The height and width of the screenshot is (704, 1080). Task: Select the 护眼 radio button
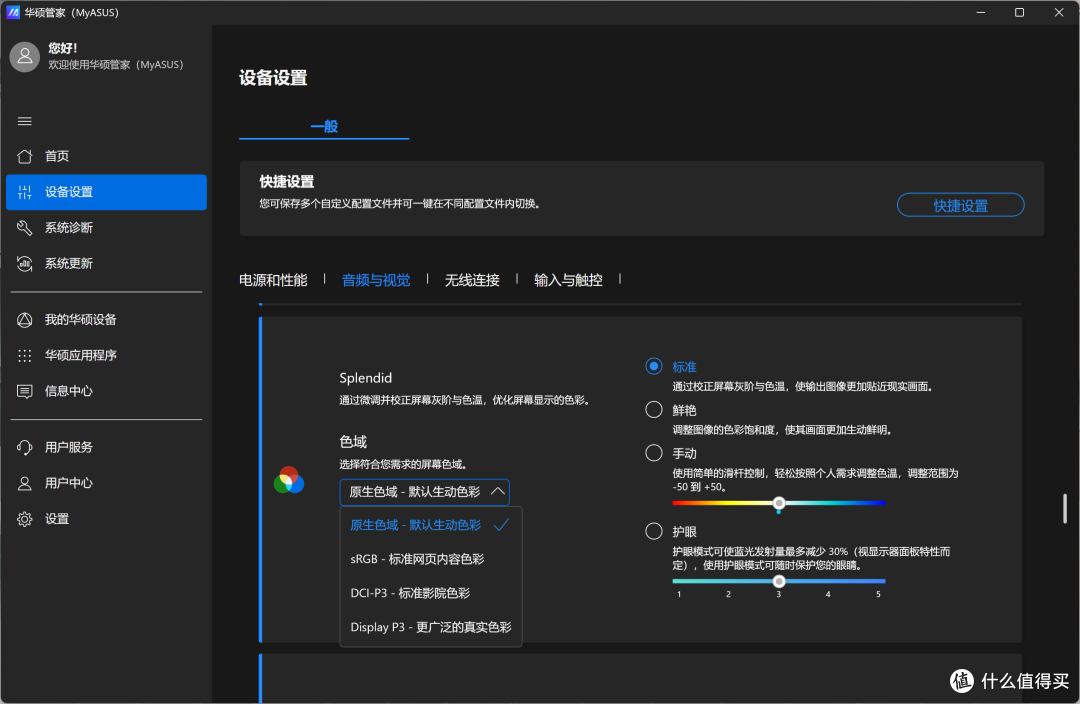coord(654,531)
